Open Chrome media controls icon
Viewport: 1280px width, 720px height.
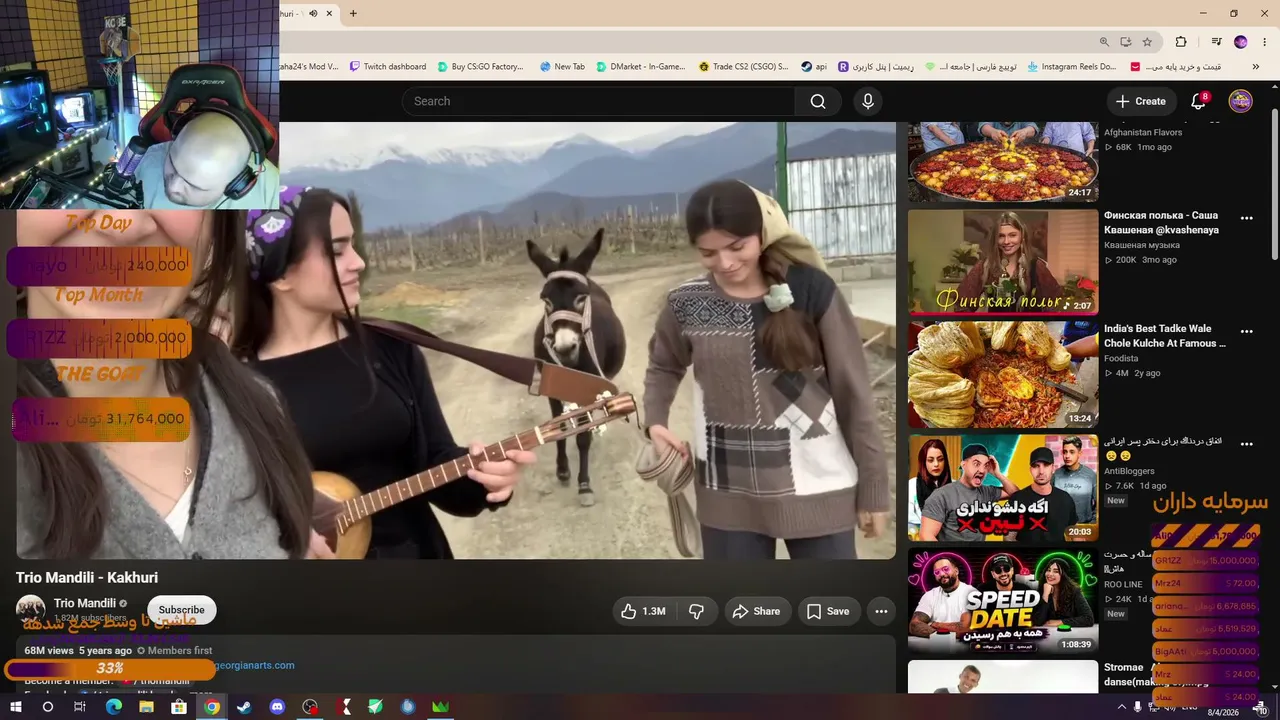pyautogui.click(x=1216, y=42)
